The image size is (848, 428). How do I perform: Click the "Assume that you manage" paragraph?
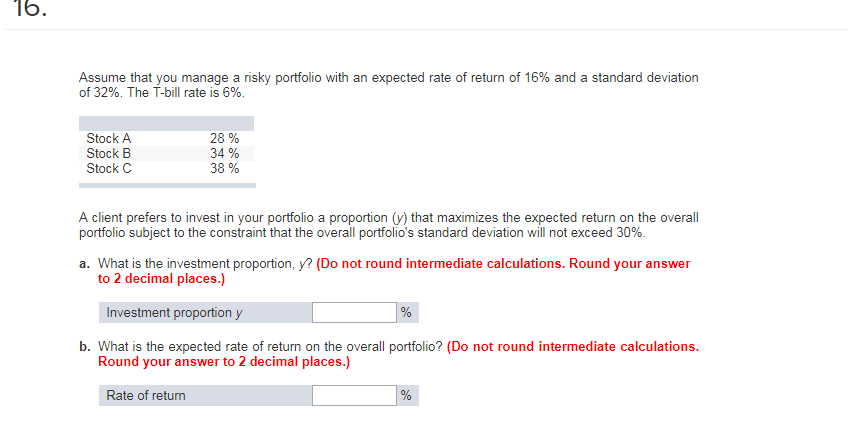(x=388, y=85)
